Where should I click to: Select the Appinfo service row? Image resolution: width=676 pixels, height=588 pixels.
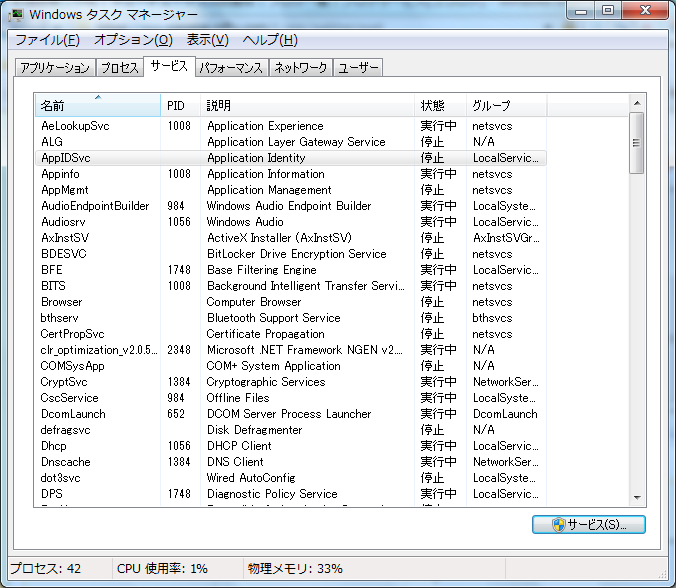pos(291,174)
